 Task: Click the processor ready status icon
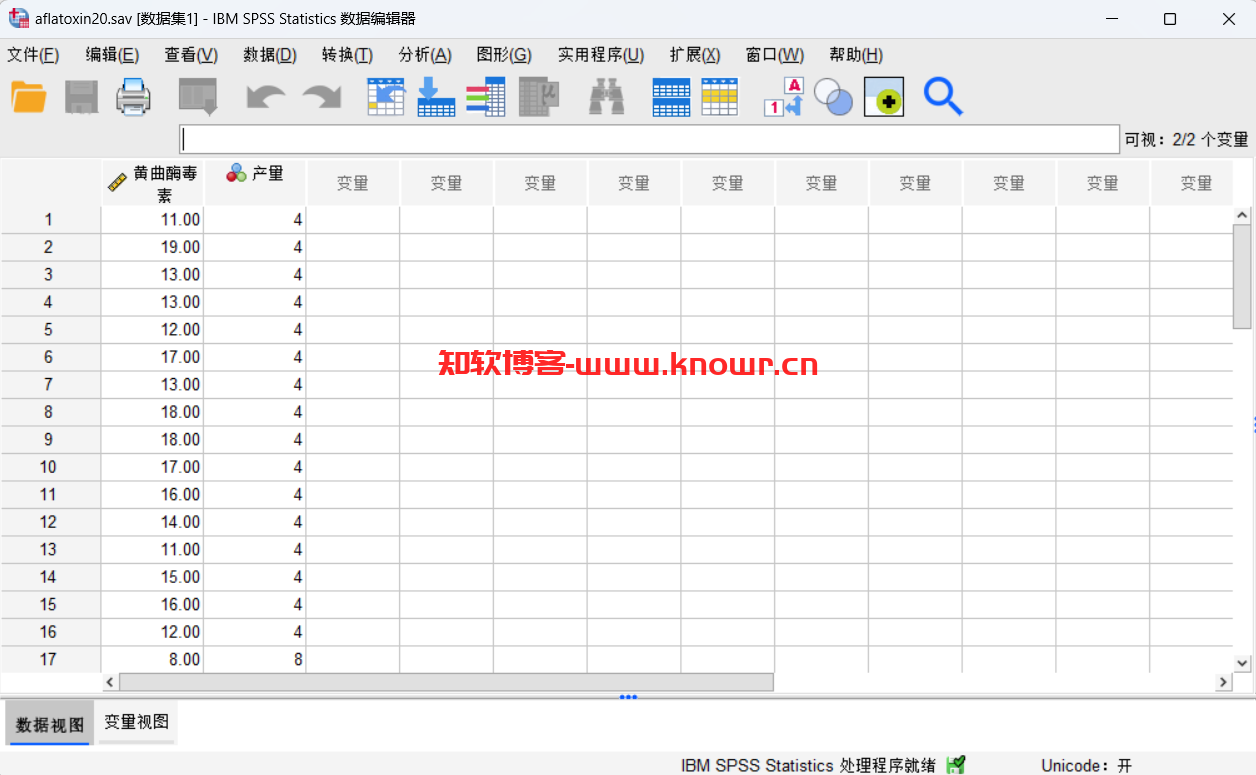(956, 765)
